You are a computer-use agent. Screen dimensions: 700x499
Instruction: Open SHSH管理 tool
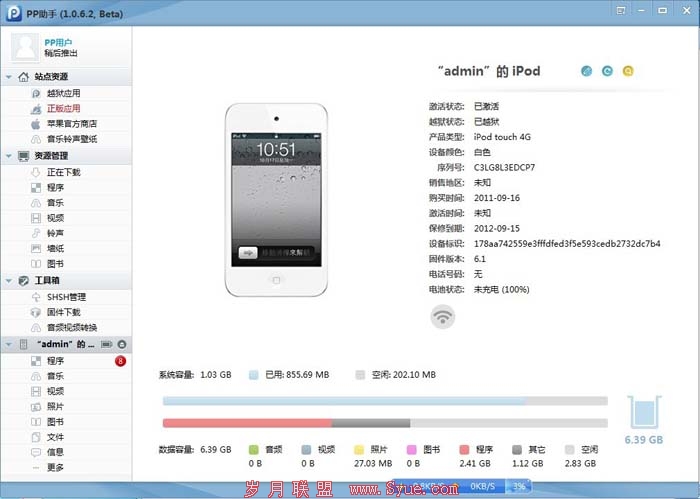[66, 297]
